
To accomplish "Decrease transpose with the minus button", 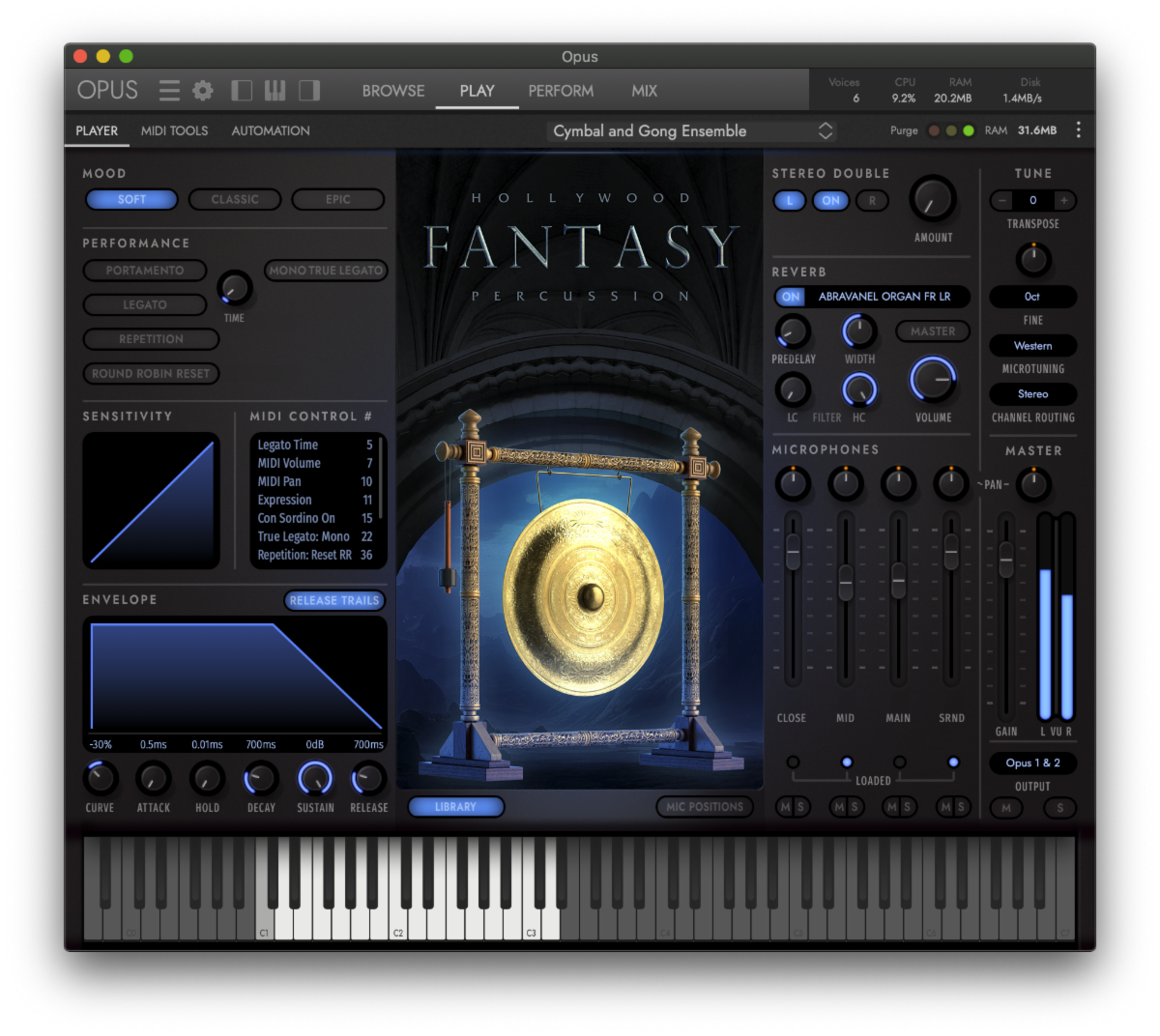I will pyautogui.click(x=1002, y=200).
